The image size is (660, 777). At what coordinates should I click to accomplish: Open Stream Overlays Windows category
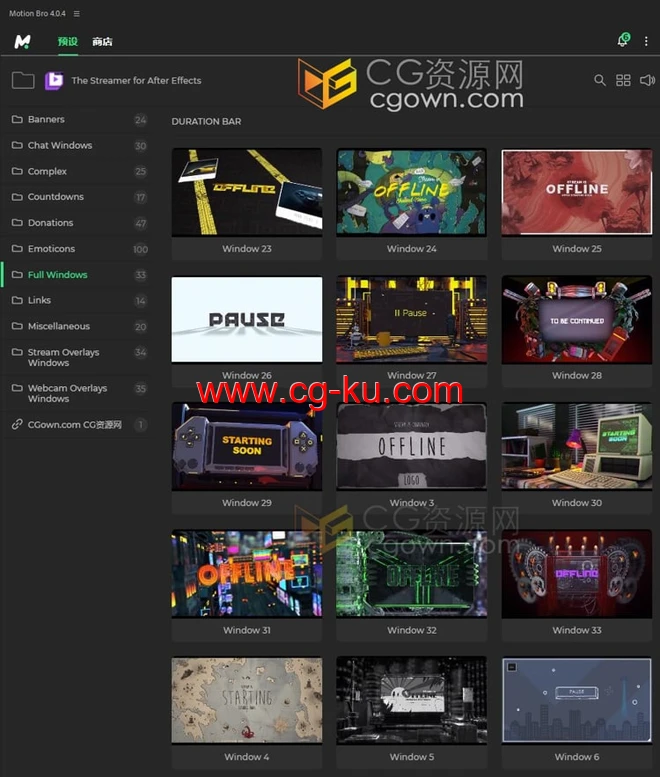tap(77, 357)
